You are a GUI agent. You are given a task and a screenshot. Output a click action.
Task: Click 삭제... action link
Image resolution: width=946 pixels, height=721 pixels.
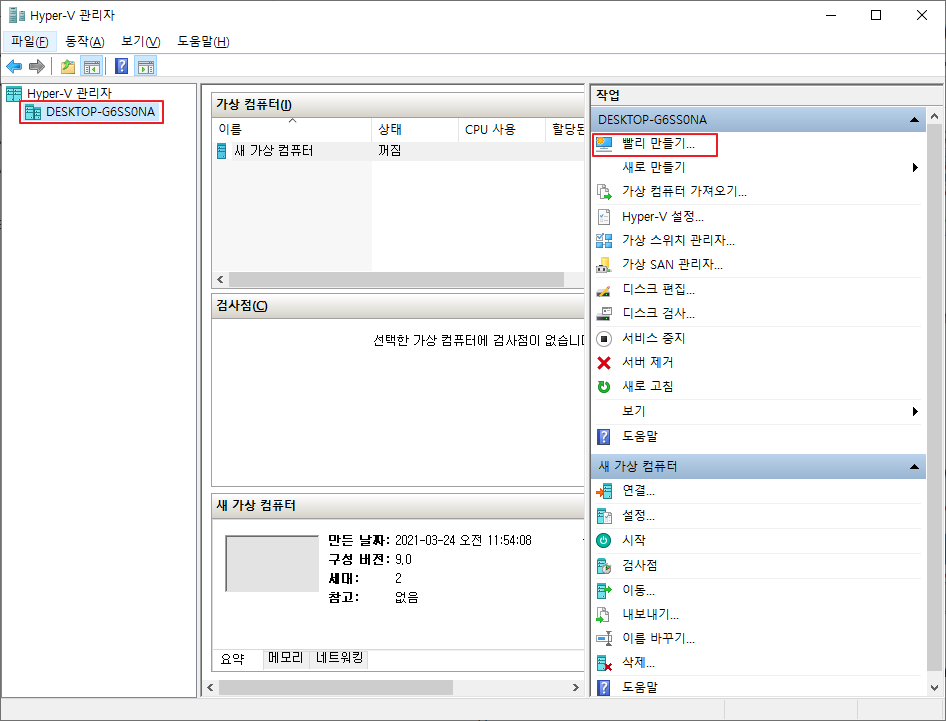coord(638,662)
